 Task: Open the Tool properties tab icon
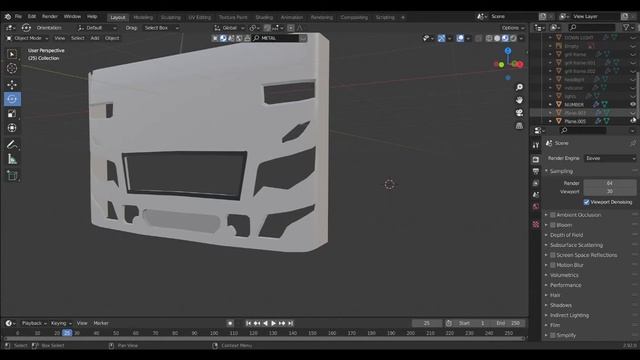pos(536,145)
